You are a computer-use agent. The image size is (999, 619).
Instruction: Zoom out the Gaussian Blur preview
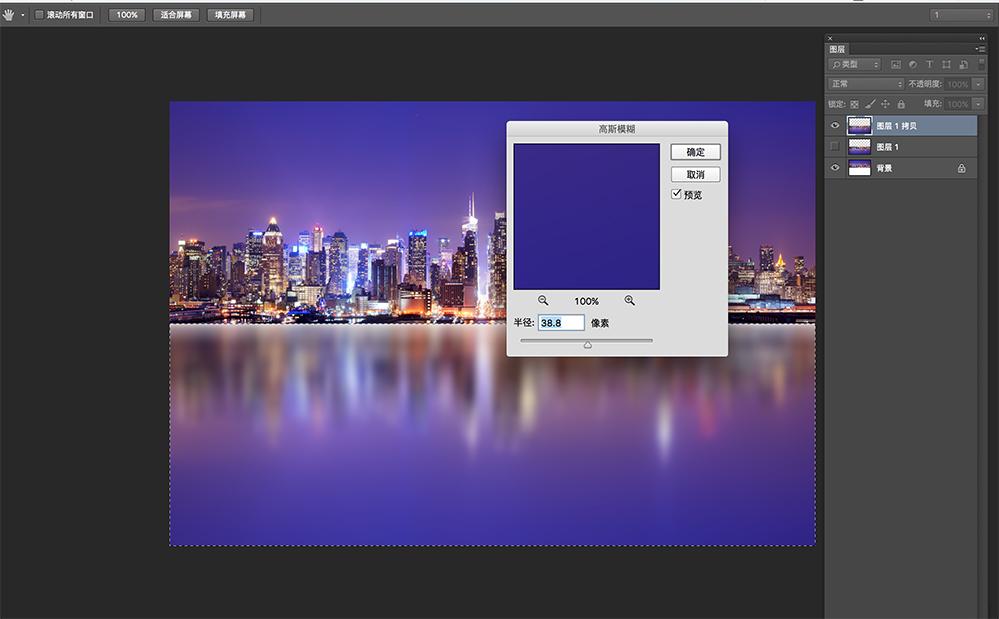pos(543,301)
